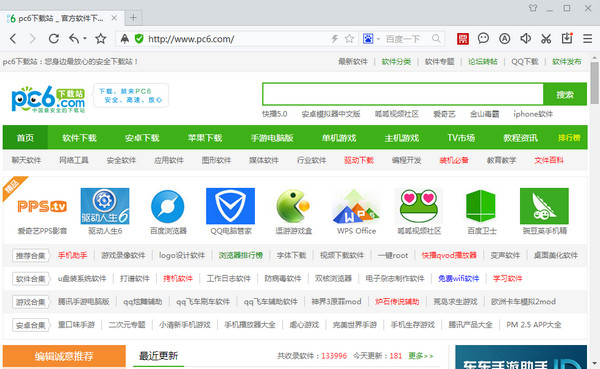Click the PM 2.5 APP大全 link
Image resolution: width=600 pixels, height=369 pixels.
pyautogui.click(x=534, y=325)
